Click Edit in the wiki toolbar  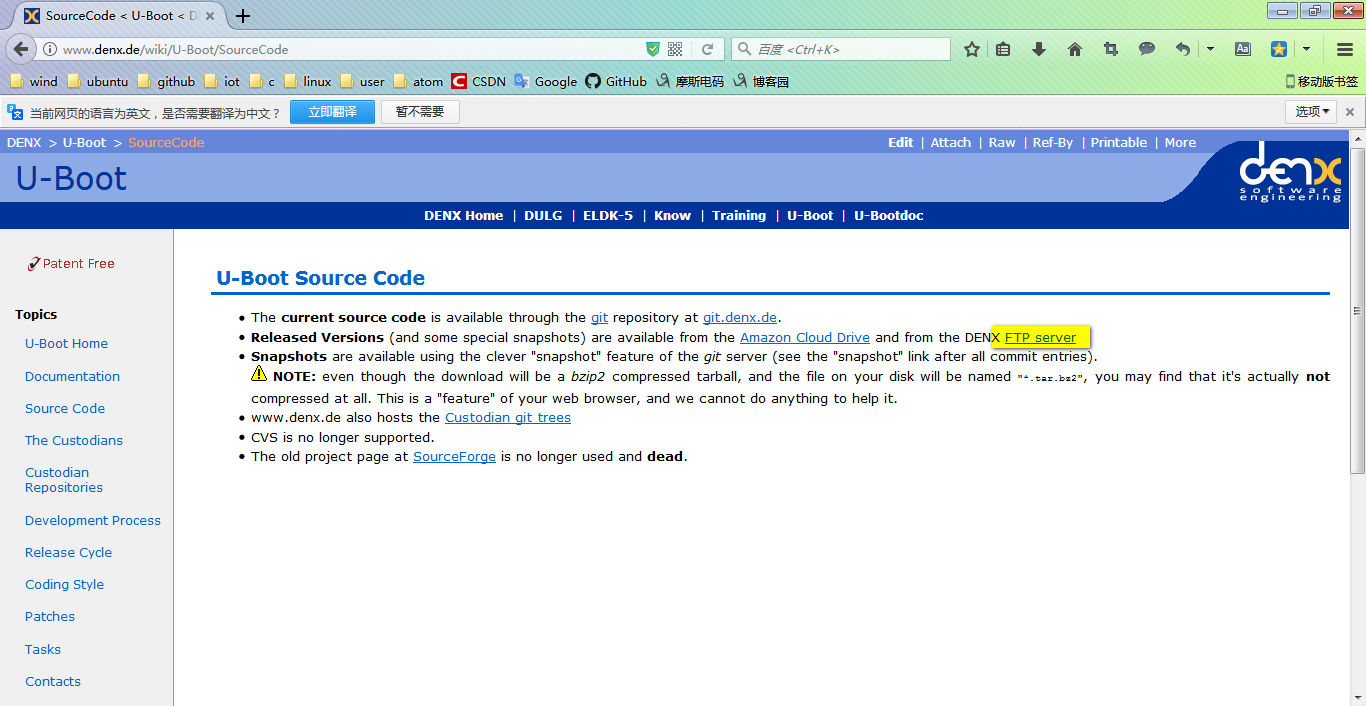point(900,142)
